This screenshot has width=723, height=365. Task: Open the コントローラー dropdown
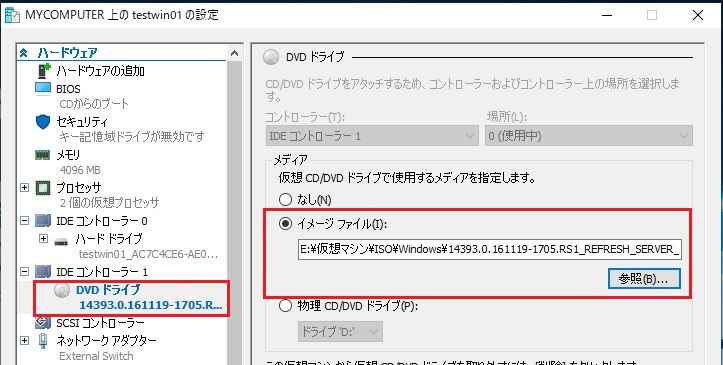pos(372,136)
